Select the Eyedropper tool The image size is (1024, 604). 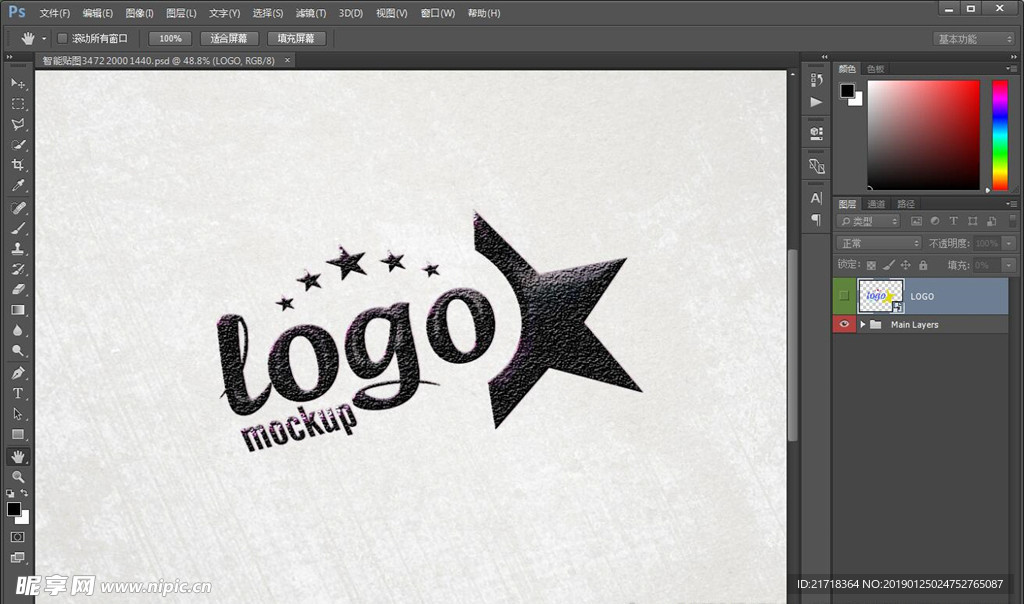[x=18, y=186]
